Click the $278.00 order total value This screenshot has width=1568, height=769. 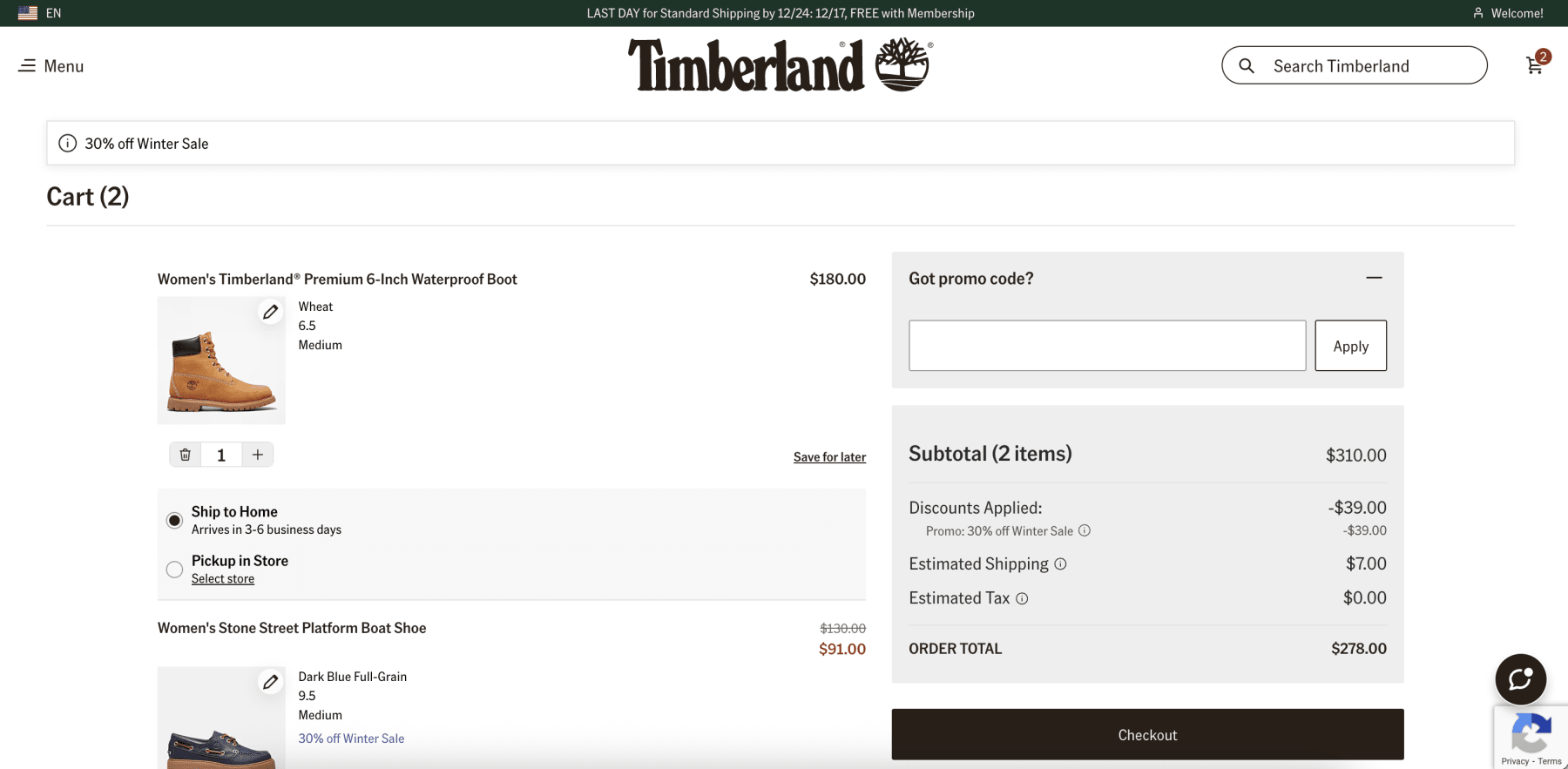point(1359,648)
